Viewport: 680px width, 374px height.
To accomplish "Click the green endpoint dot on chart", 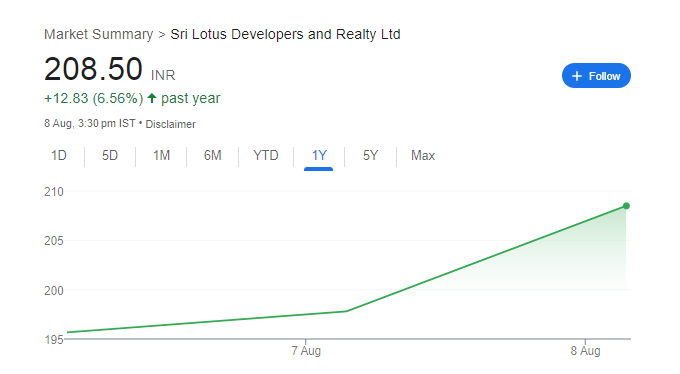I will [x=626, y=206].
